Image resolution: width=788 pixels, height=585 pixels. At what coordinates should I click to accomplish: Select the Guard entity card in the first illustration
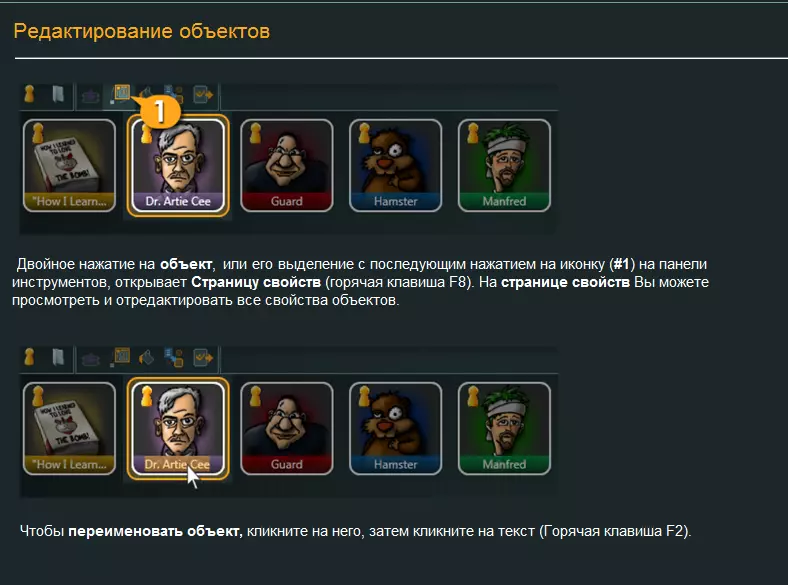[286, 165]
